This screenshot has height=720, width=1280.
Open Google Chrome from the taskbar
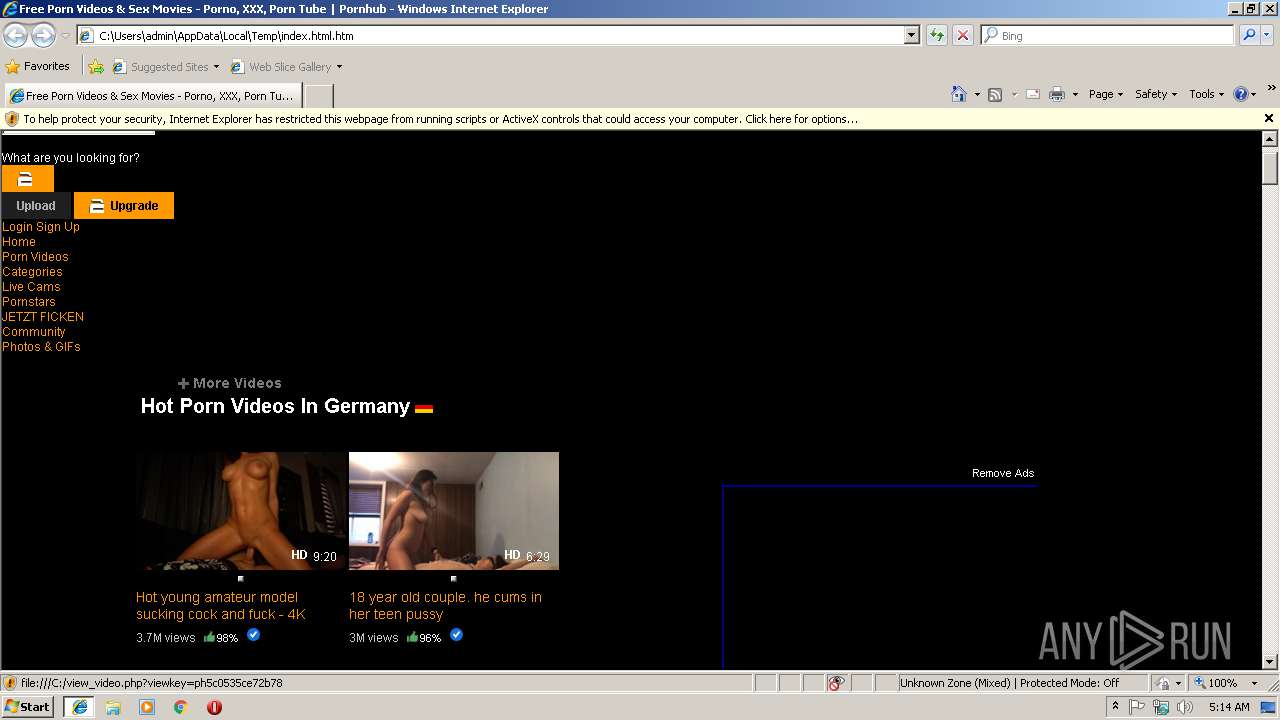(x=181, y=707)
